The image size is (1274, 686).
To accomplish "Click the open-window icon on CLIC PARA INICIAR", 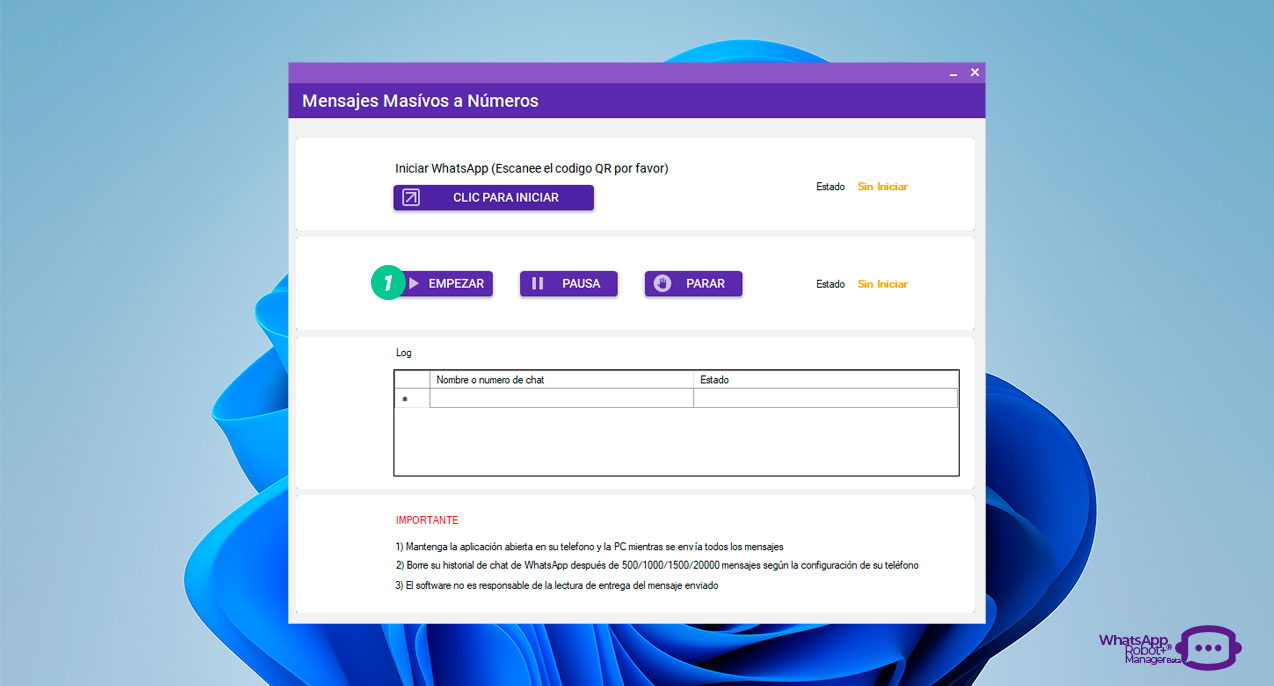I will 411,198.
